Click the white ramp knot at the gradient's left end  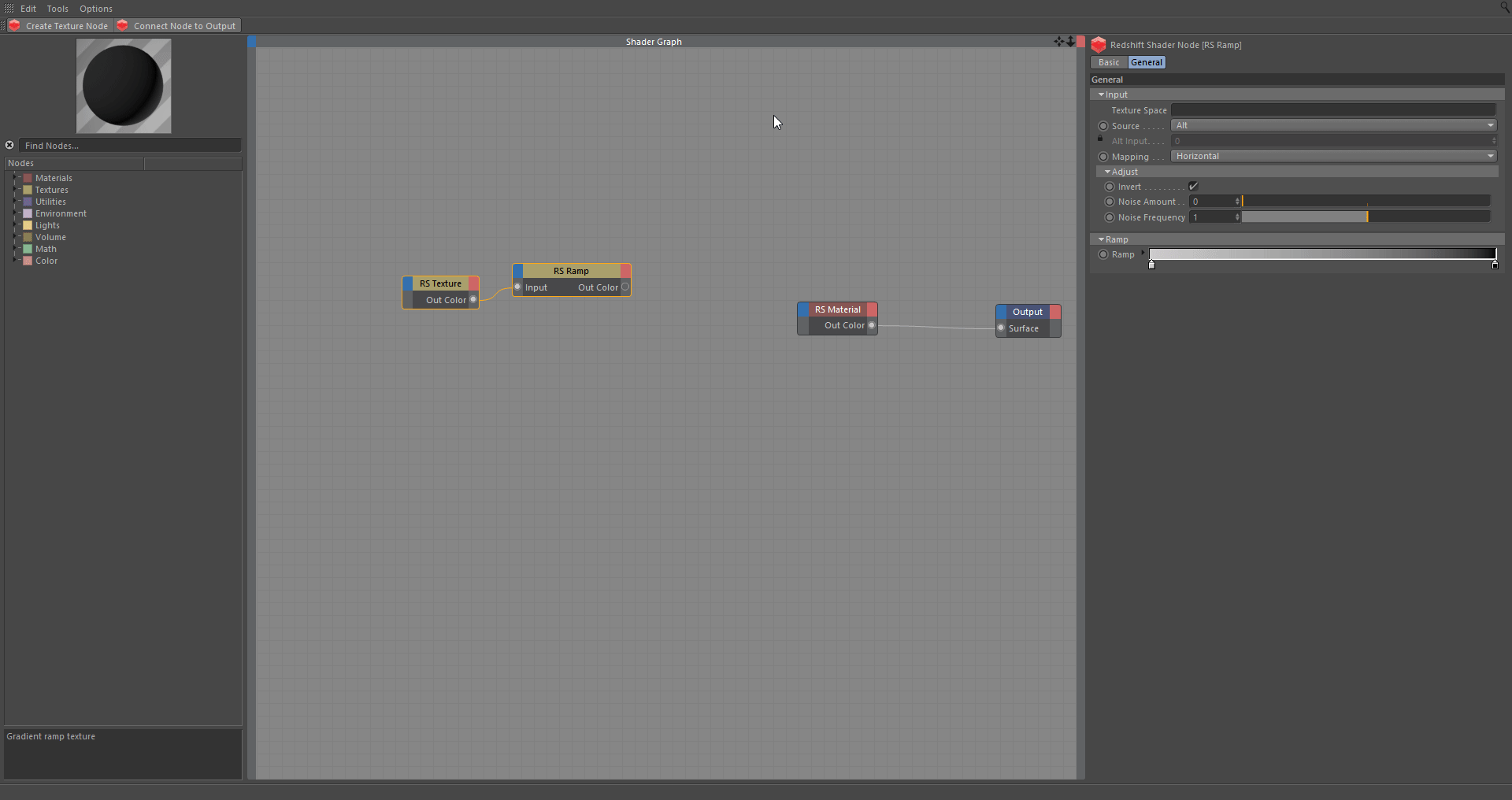(x=1151, y=265)
